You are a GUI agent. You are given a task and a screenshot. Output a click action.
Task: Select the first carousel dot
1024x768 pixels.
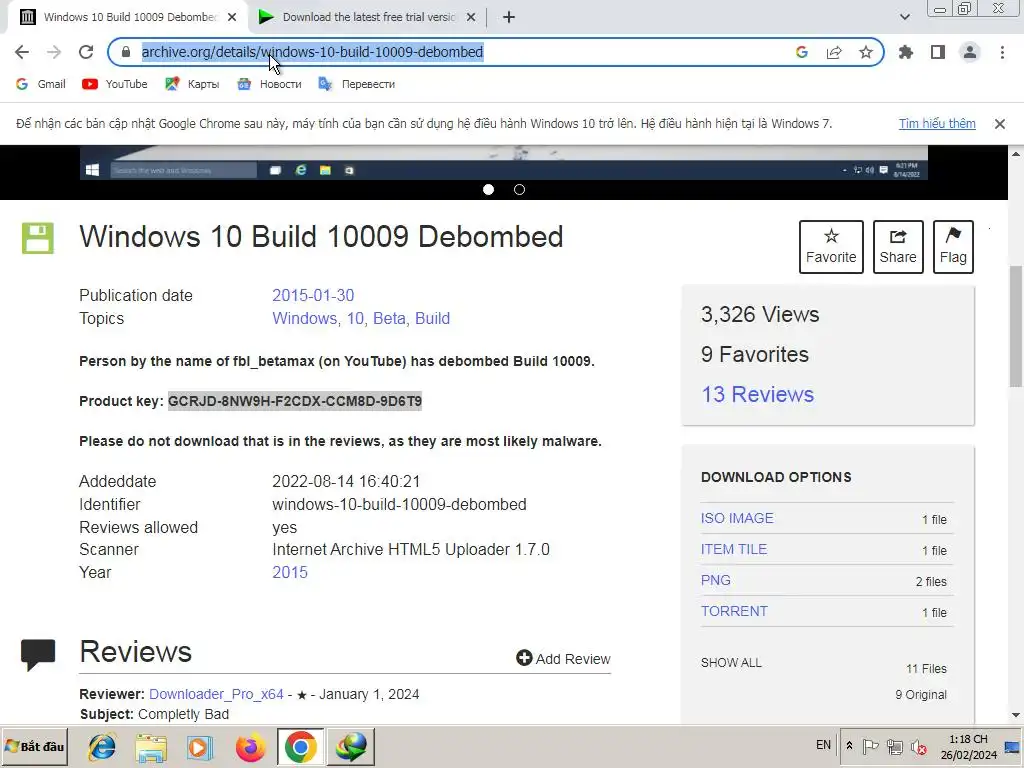488,189
